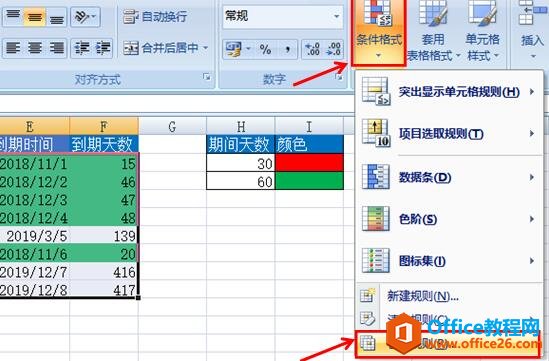This screenshot has height=361, width=549.
Task: Click the cell containing 30
Action: [241, 162]
